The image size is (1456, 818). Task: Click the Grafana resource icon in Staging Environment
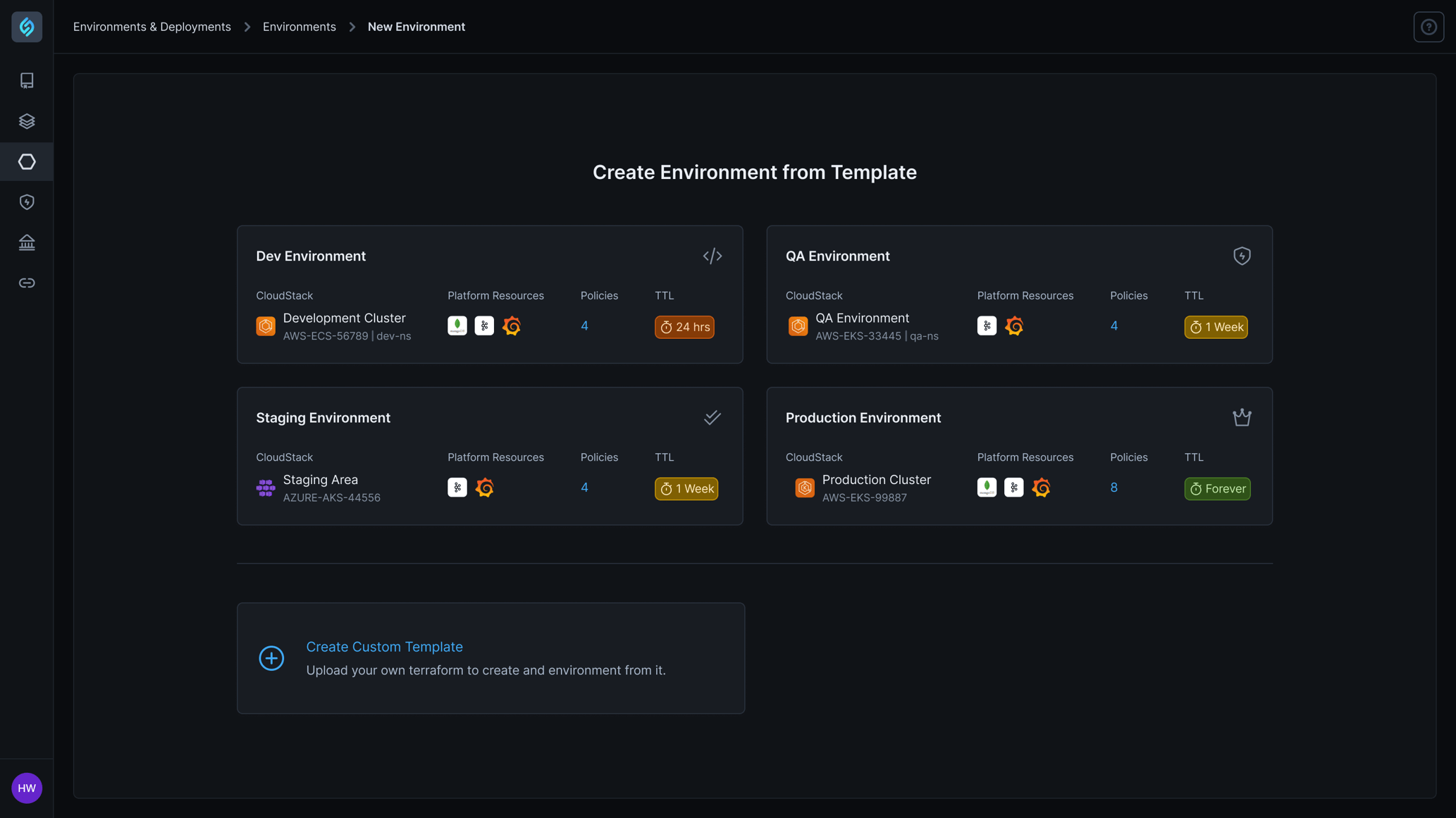pos(484,488)
